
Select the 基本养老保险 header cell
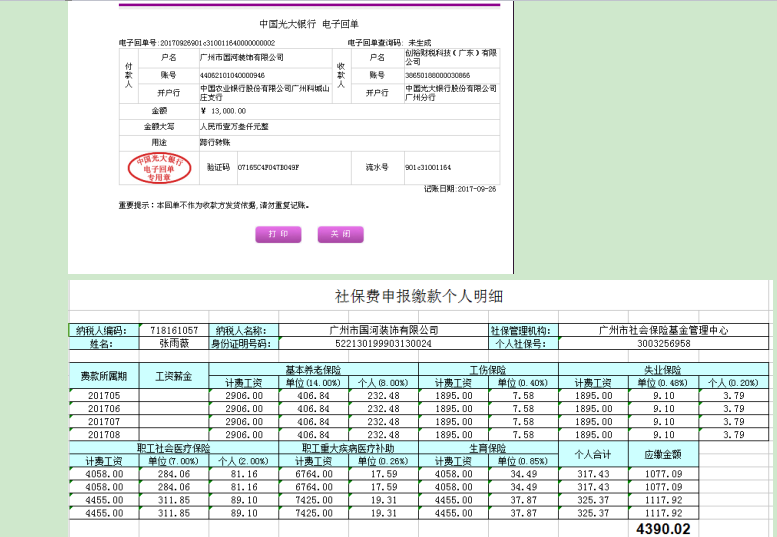[314, 370]
